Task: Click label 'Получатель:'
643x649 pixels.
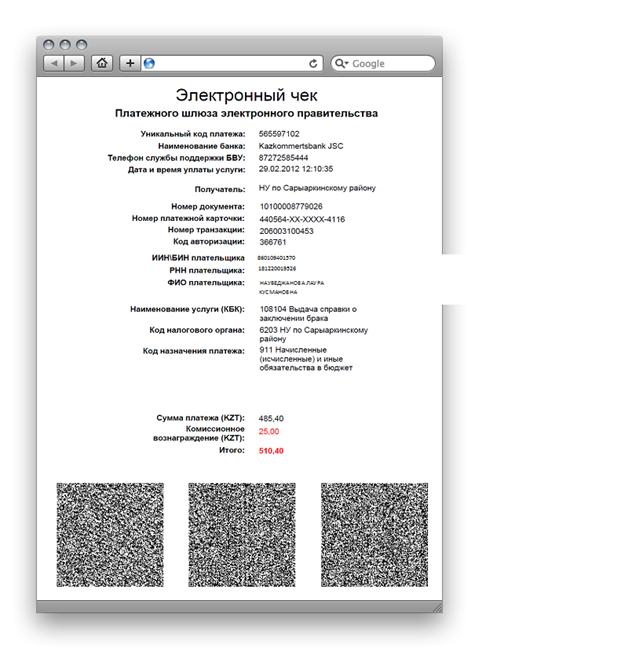Action: (220, 189)
